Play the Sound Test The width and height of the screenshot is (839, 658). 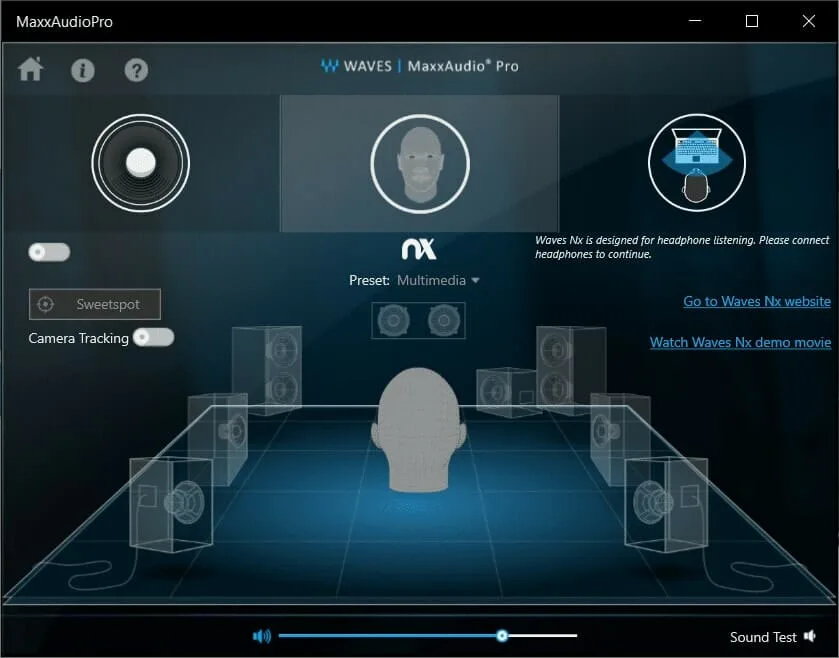click(773, 637)
